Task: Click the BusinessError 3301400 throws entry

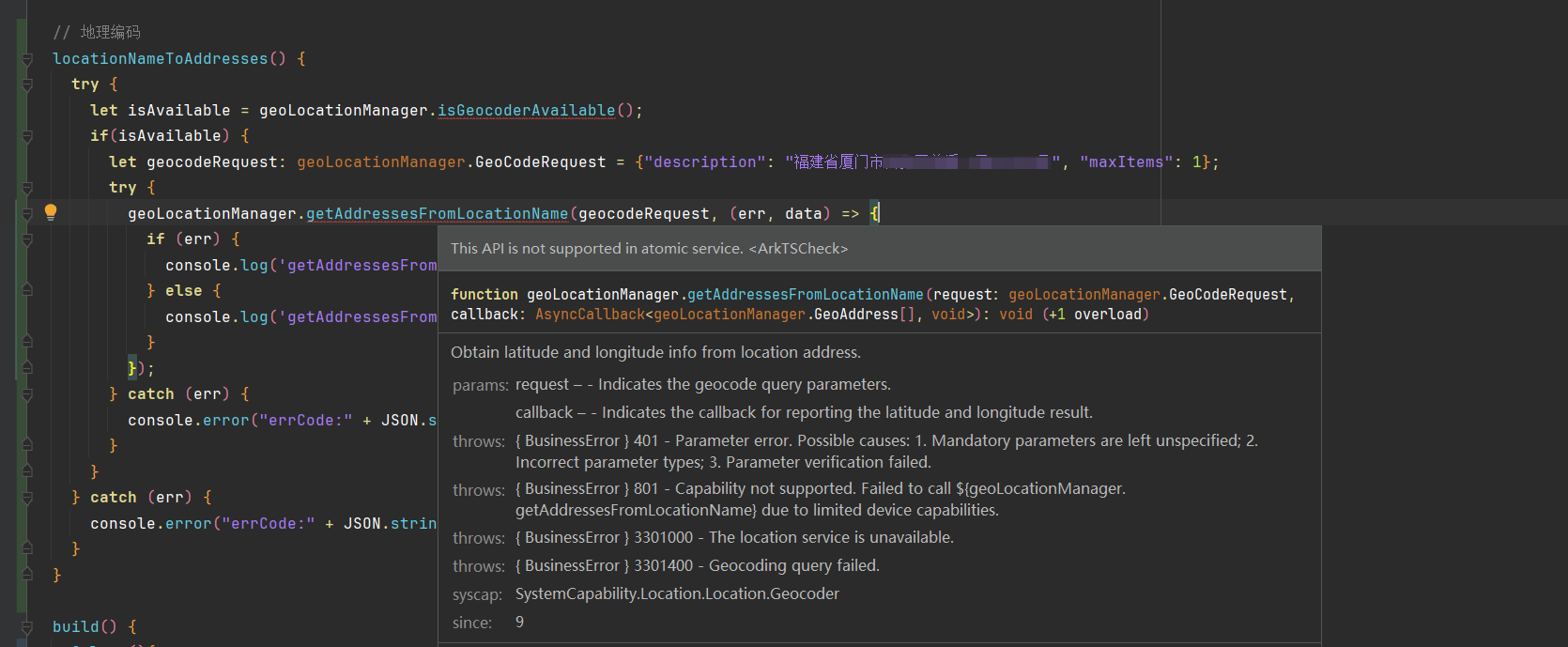Action: tap(698, 566)
